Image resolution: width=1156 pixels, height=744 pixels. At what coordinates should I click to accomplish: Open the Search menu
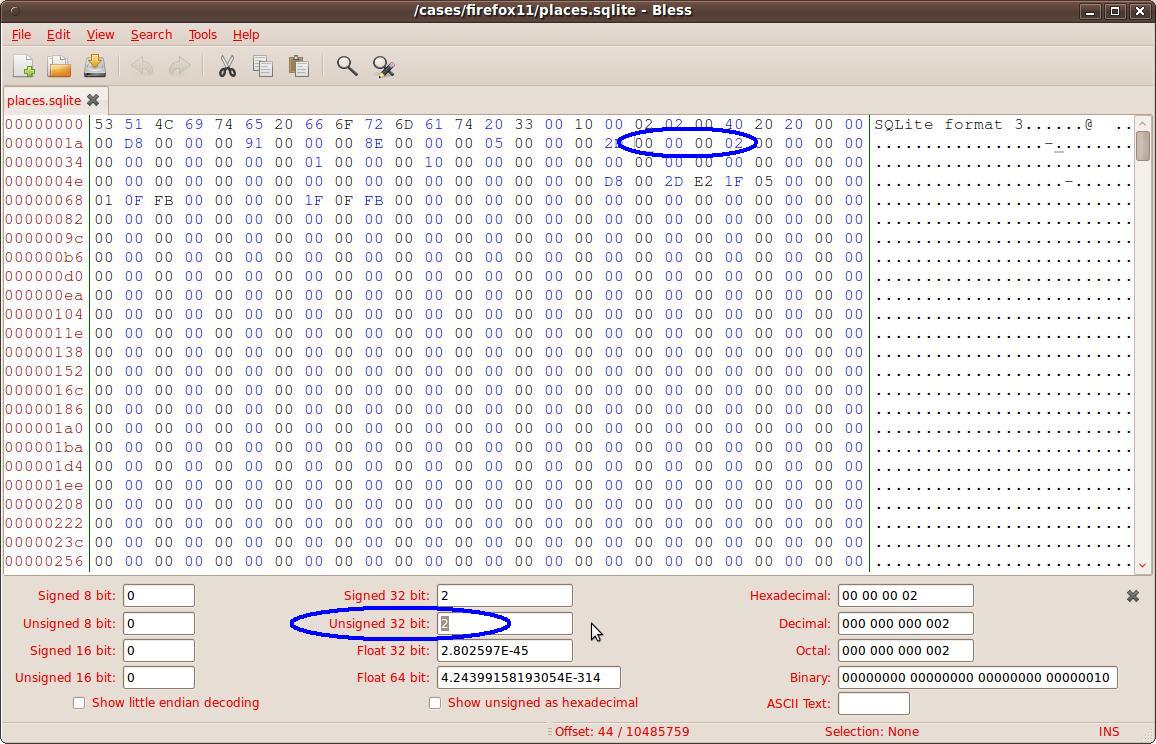pos(151,35)
